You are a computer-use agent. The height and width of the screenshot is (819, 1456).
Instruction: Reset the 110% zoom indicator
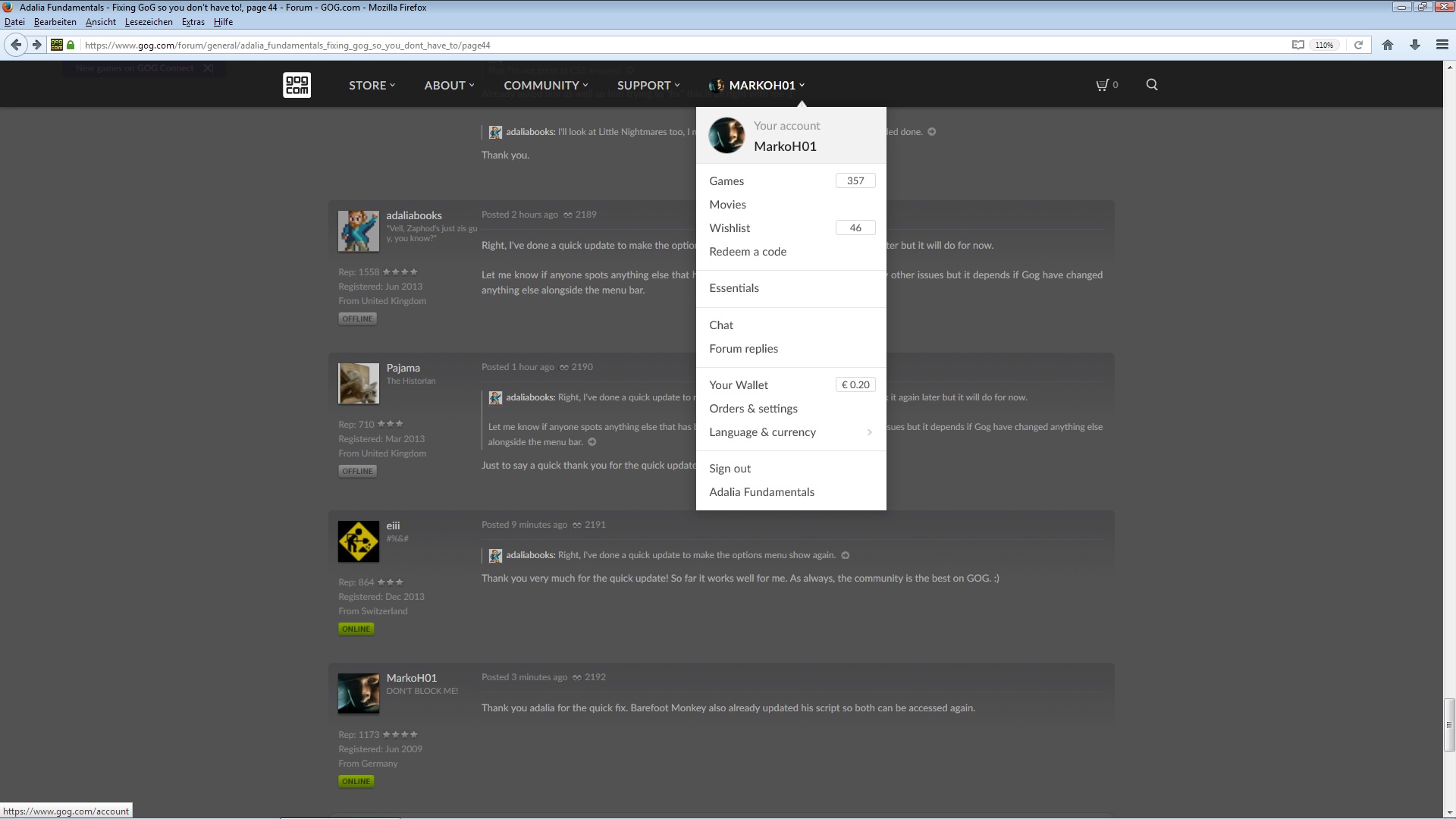[x=1324, y=45]
